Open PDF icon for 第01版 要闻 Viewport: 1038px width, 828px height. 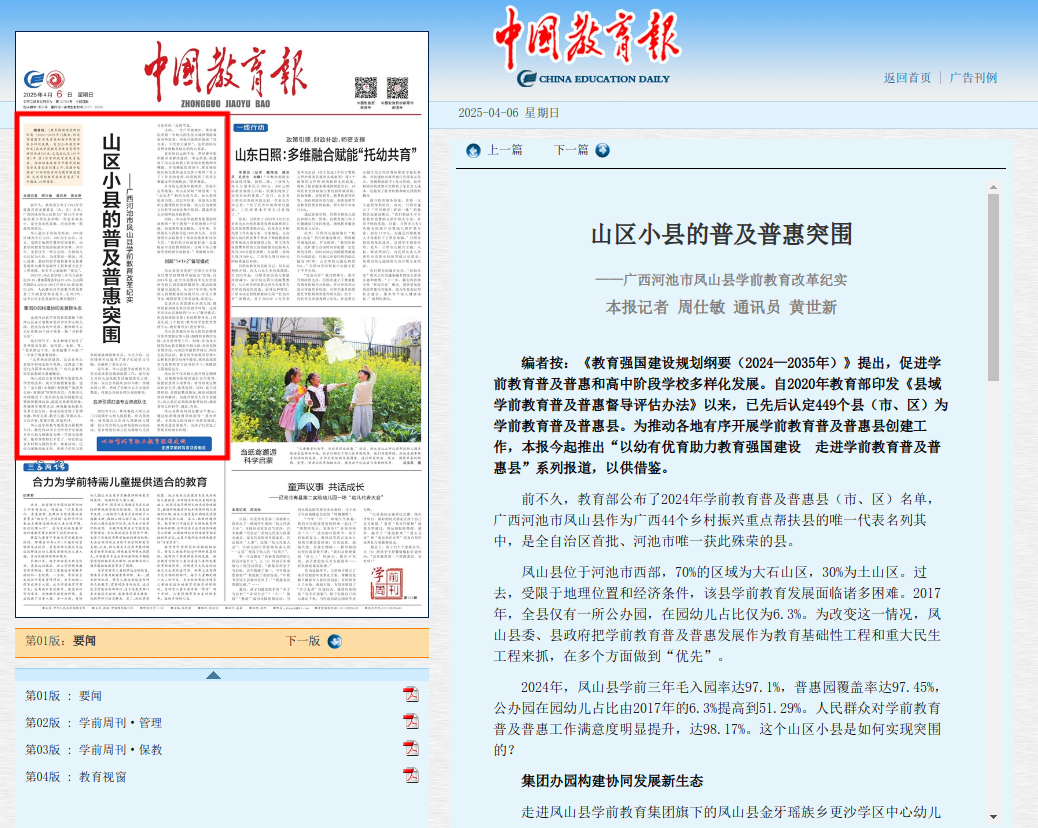pyautogui.click(x=410, y=695)
